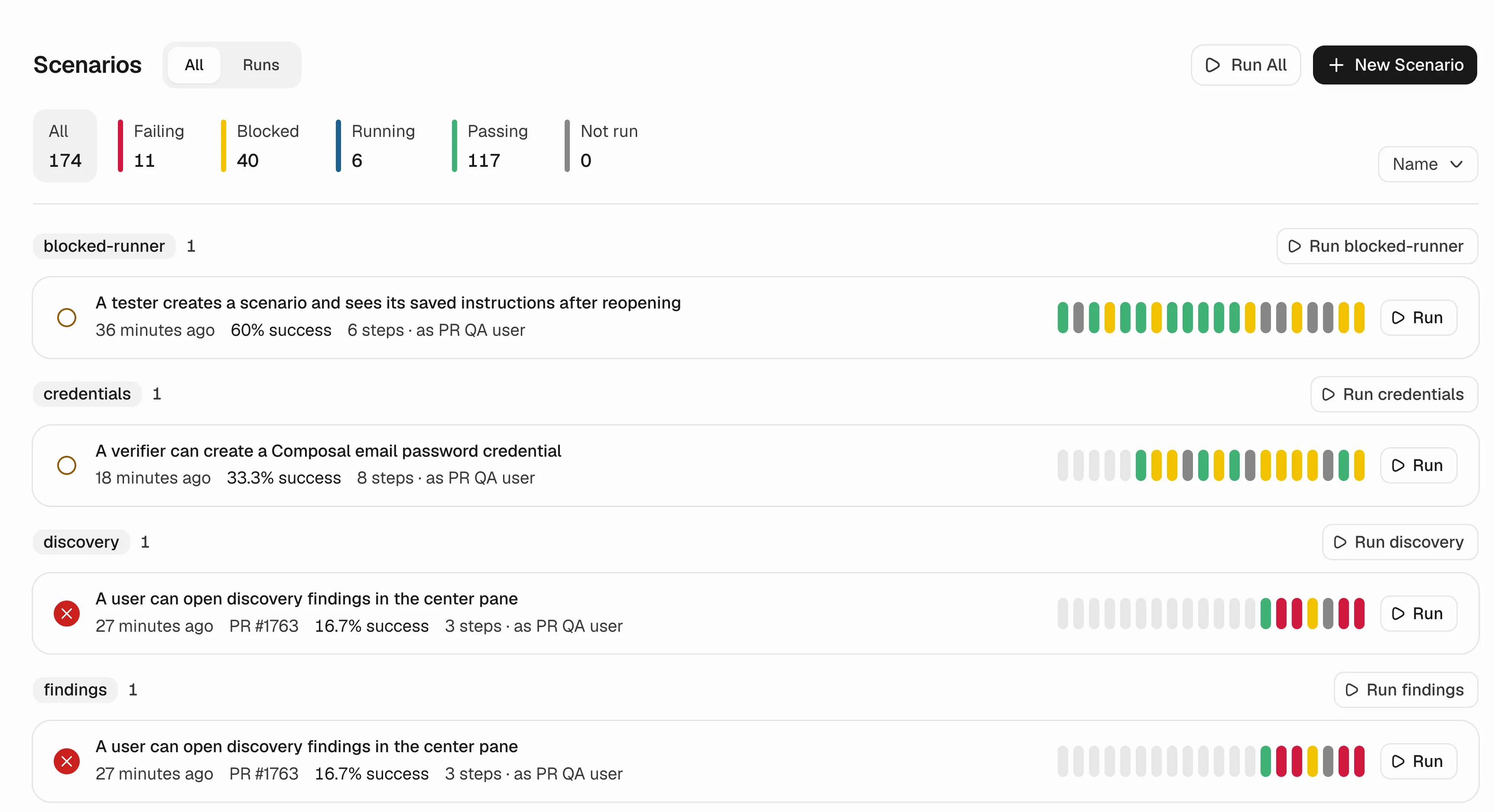1495x812 pixels.
Task: Open the Name sort dropdown
Action: 1427,164
